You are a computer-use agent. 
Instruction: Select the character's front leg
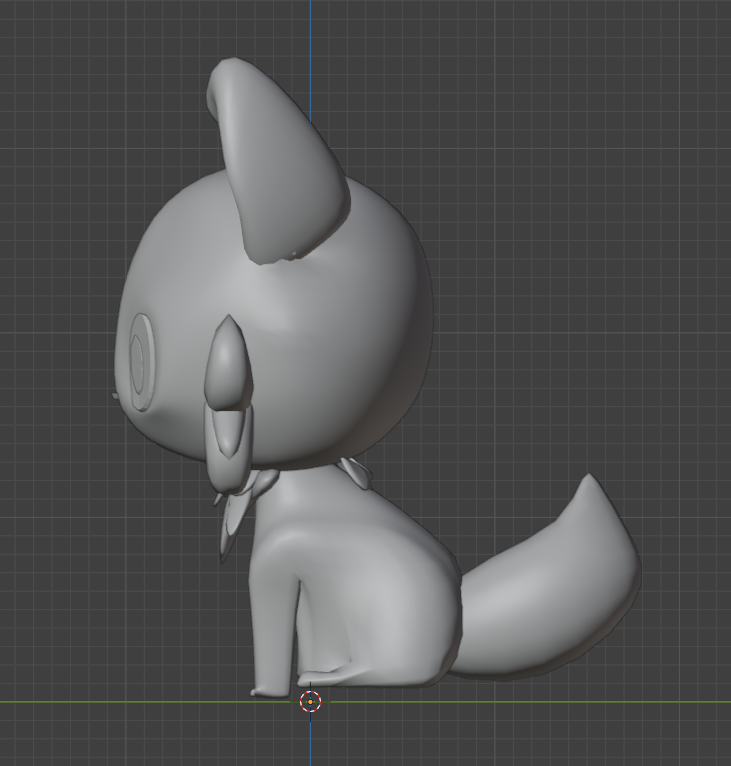pyautogui.click(x=275, y=610)
